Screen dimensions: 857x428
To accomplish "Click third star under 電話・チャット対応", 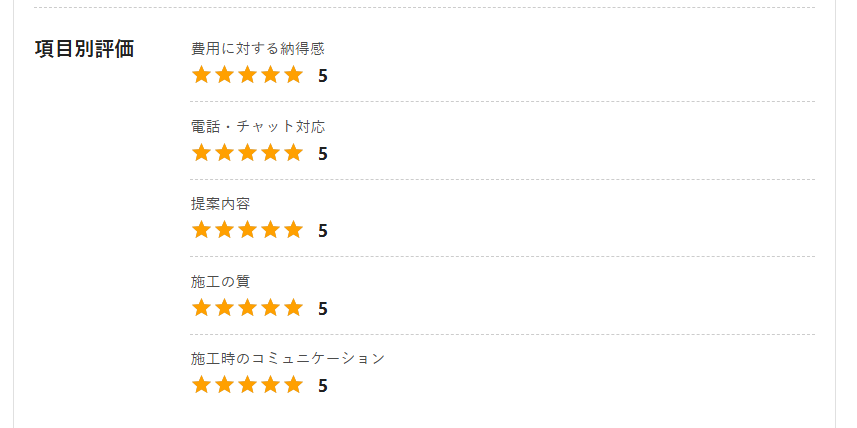I will click(x=248, y=152).
